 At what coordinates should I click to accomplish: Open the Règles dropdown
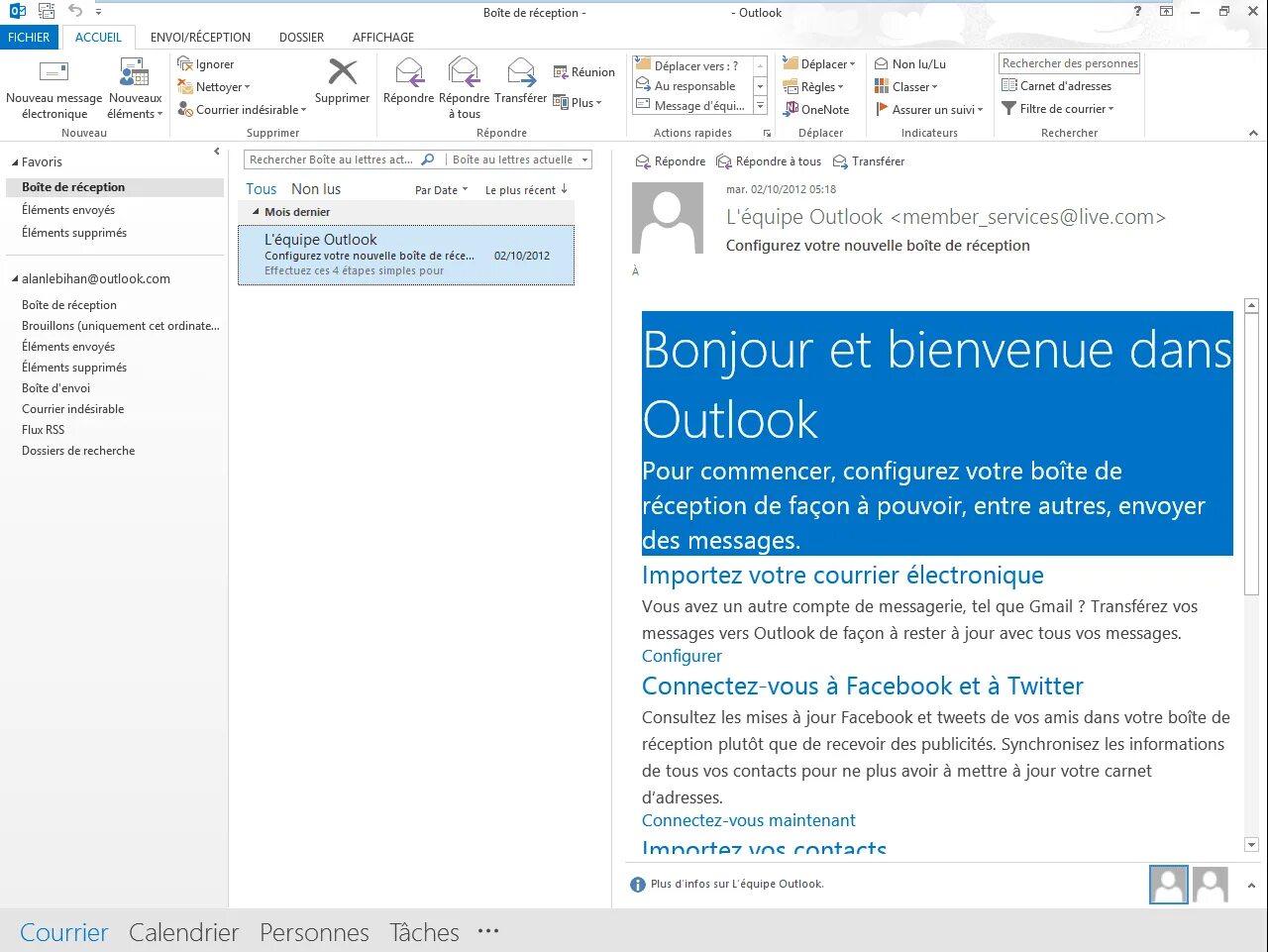tap(813, 87)
